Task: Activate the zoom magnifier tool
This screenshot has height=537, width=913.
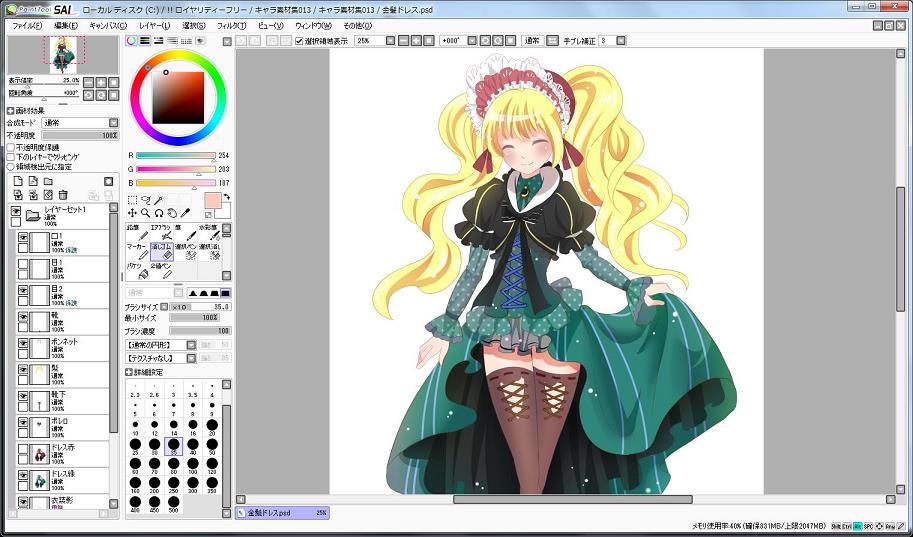Action: (145, 213)
